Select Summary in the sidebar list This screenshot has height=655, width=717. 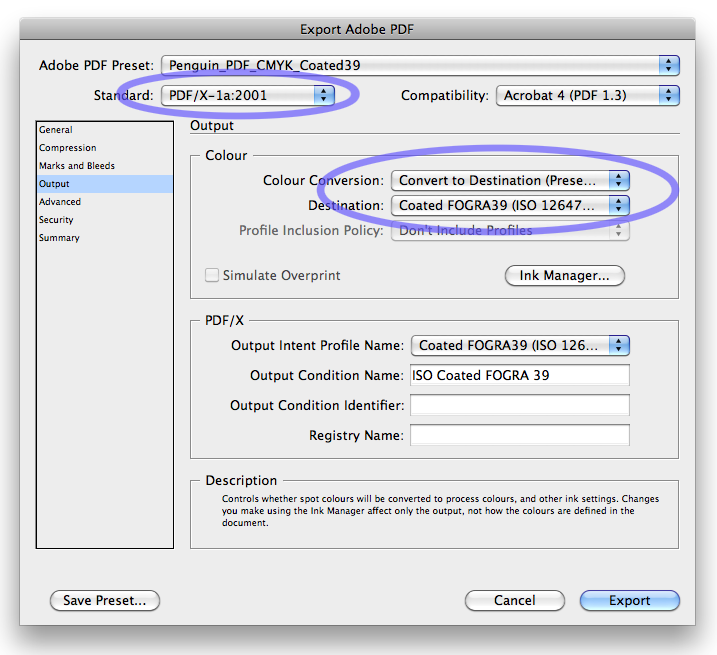point(105,238)
